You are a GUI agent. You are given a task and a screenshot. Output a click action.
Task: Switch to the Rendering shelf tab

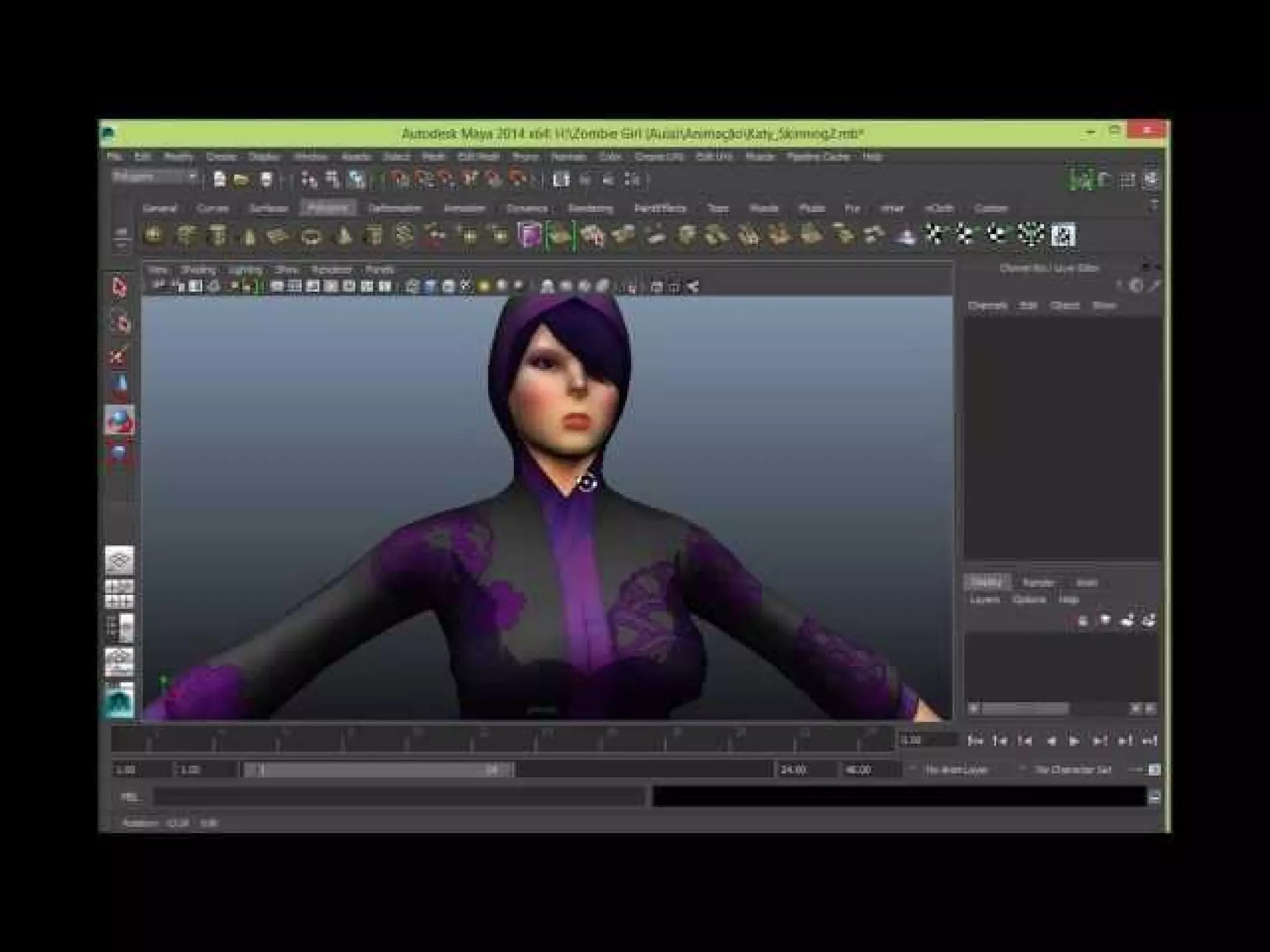[x=590, y=208]
